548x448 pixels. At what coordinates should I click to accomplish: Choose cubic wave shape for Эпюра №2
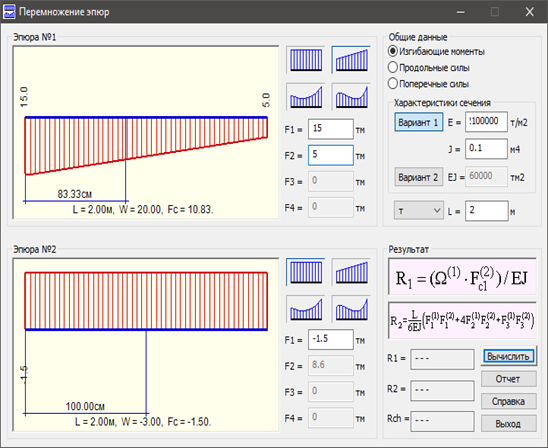coord(351,309)
